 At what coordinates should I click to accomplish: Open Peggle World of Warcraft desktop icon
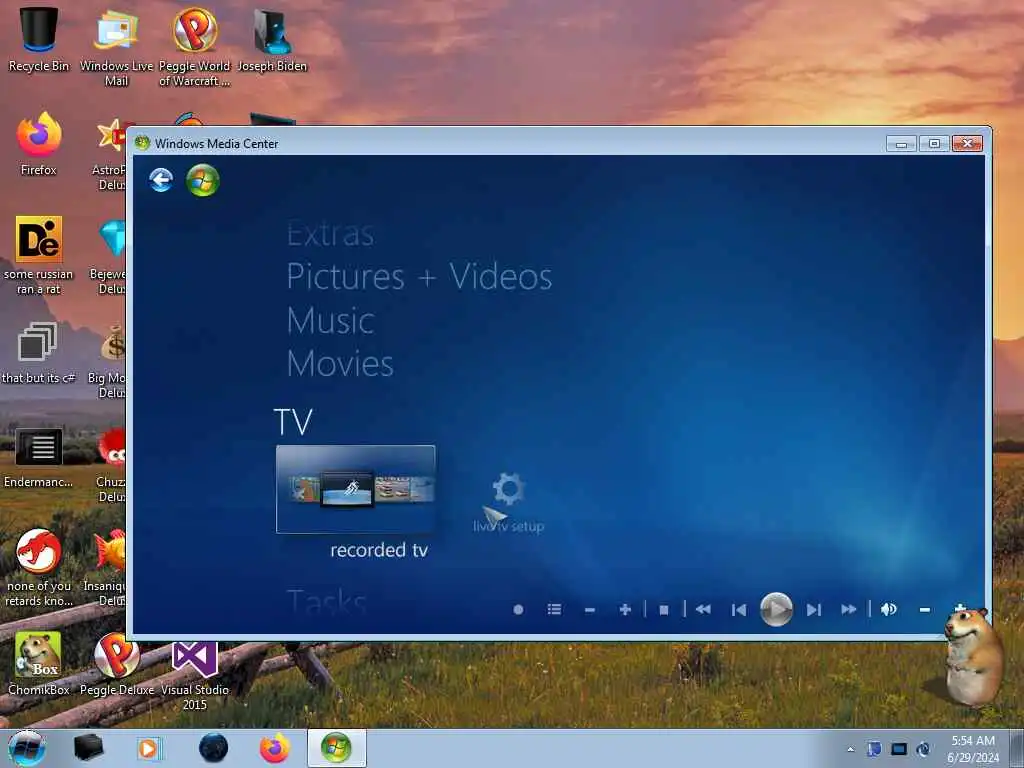(195, 46)
